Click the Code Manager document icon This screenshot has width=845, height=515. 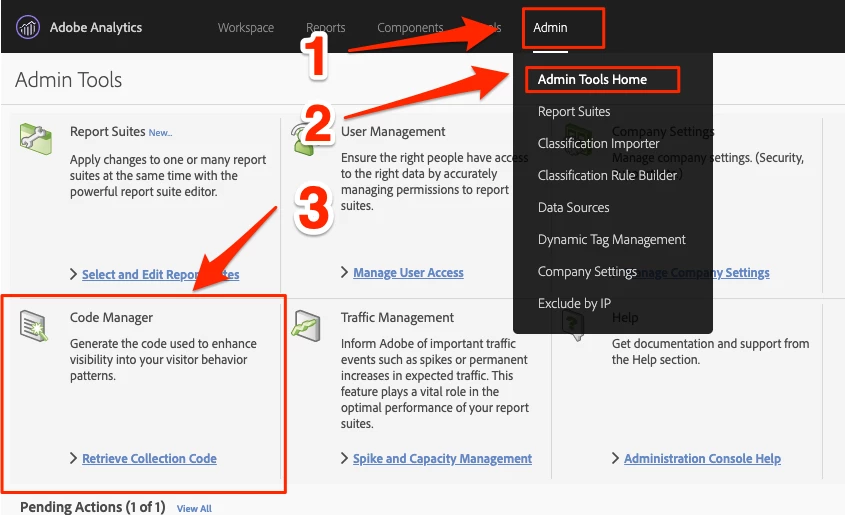33,325
